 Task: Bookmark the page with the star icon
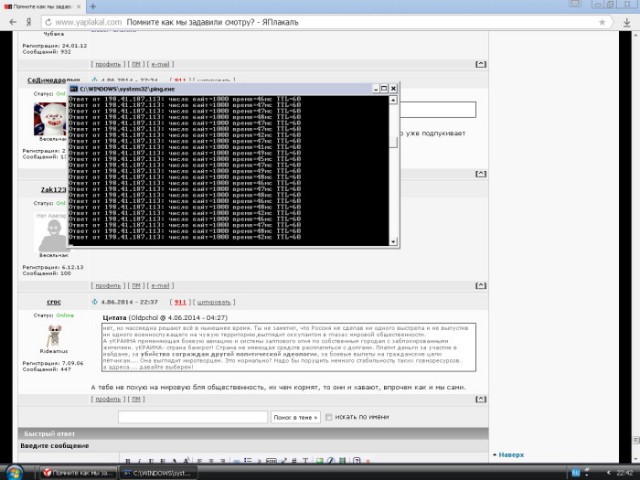point(602,22)
